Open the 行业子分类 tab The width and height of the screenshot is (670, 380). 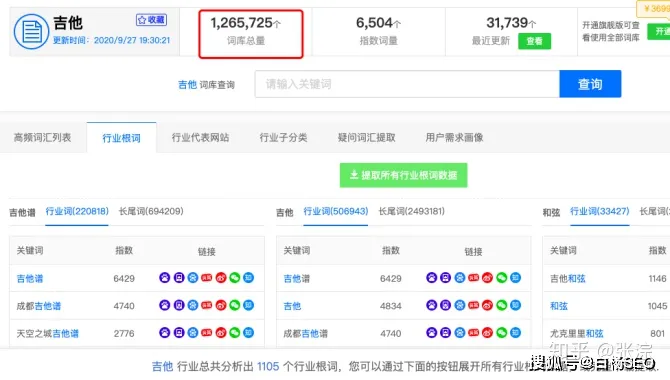pyautogui.click(x=283, y=138)
